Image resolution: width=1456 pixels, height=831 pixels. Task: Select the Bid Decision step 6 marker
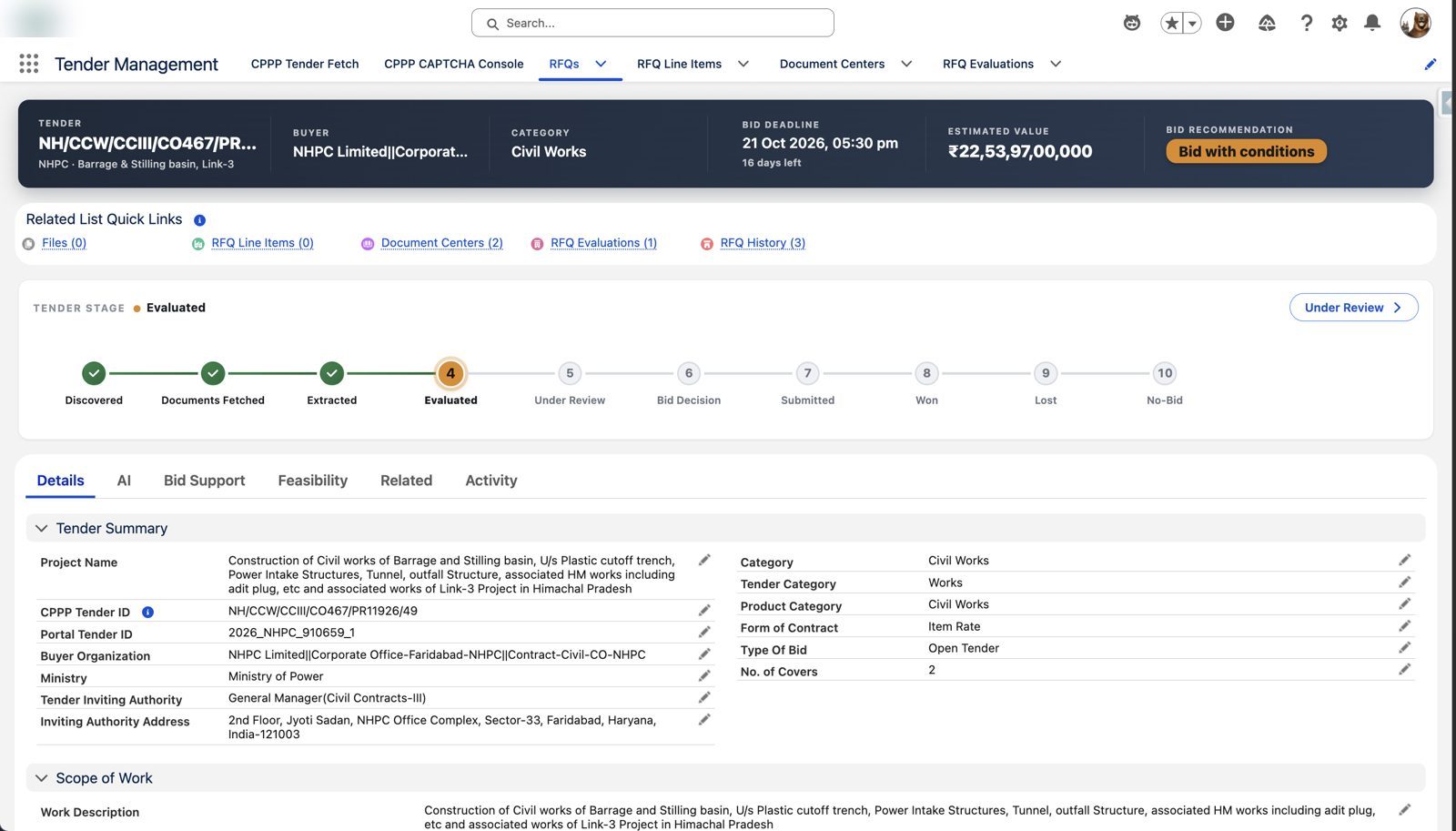point(689,373)
